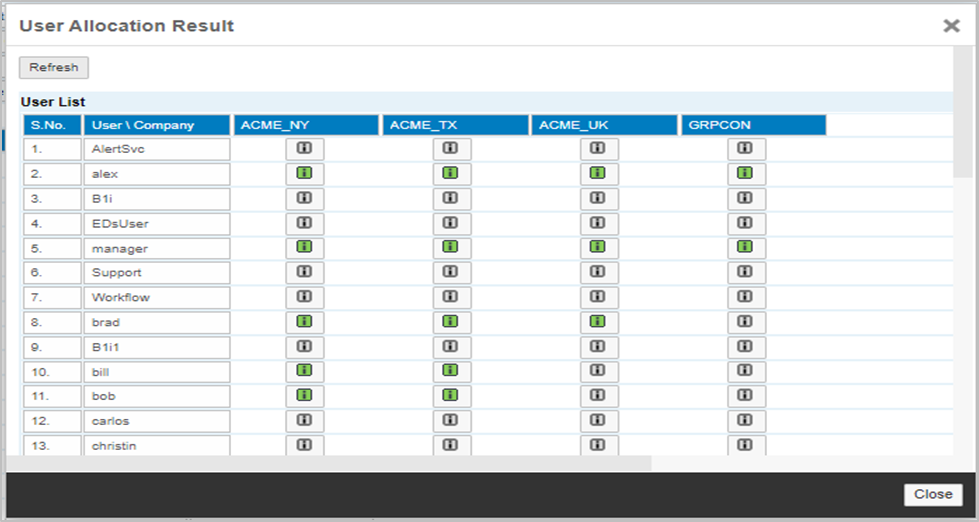This screenshot has width=979, height=522.
Task: Click the User \ Company column header
Action: click(x=157, y=125)
